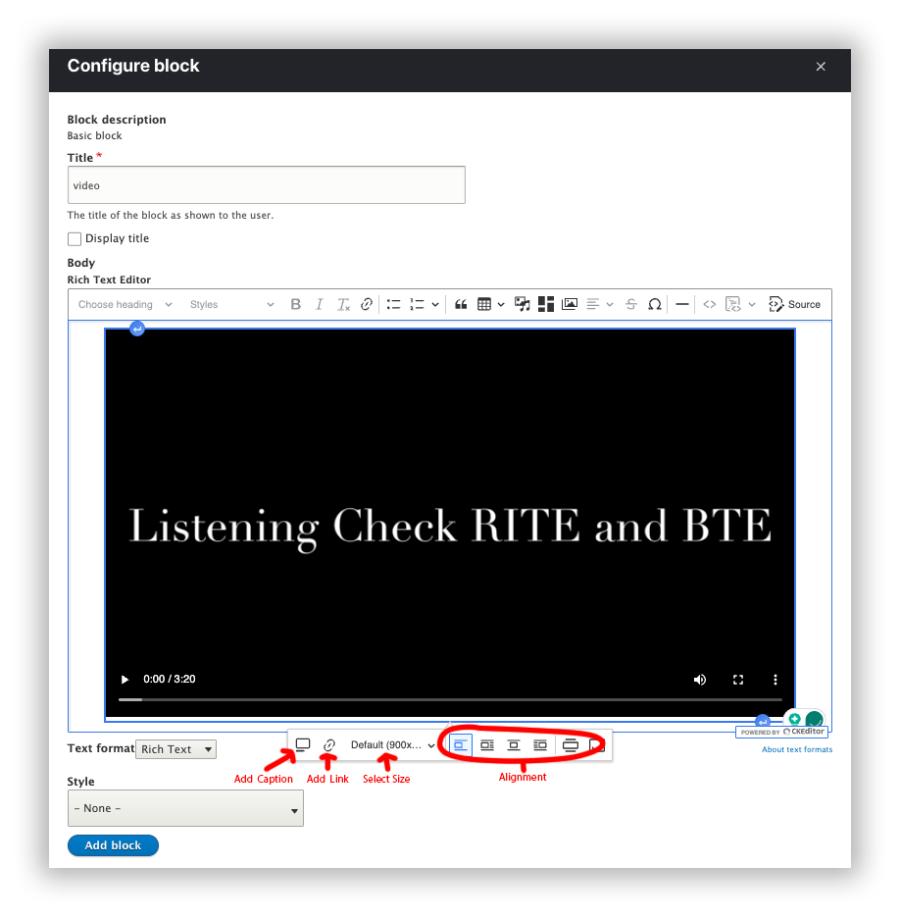
Task: Select the full width media option
Action: point(570,745)
